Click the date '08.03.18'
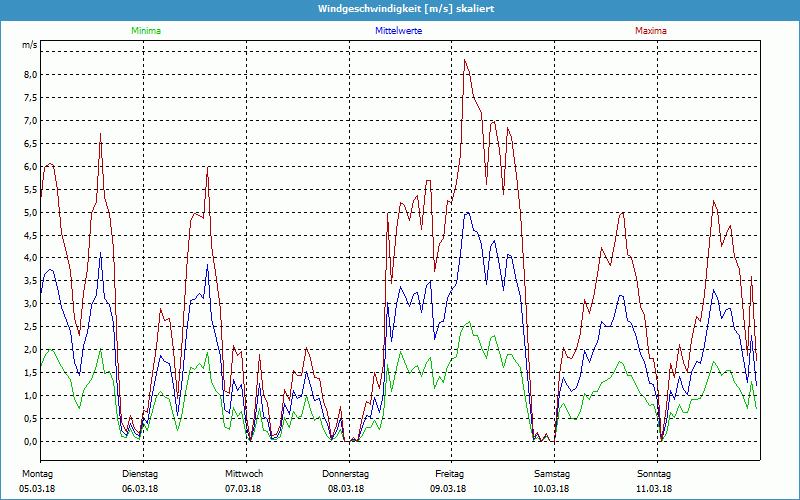Viewport: 800px width, 500px height. [346, 489]
